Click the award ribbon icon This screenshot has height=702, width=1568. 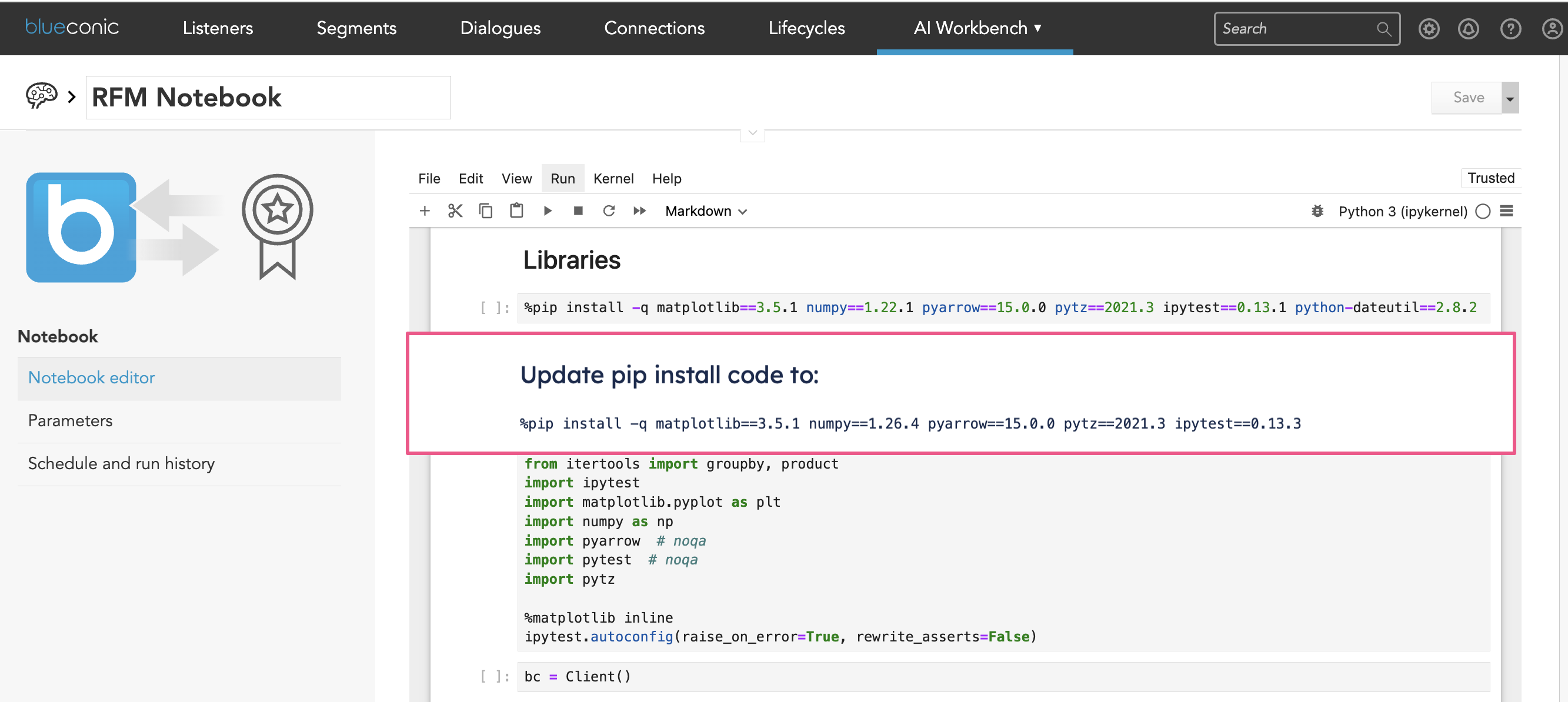(277, 226)
